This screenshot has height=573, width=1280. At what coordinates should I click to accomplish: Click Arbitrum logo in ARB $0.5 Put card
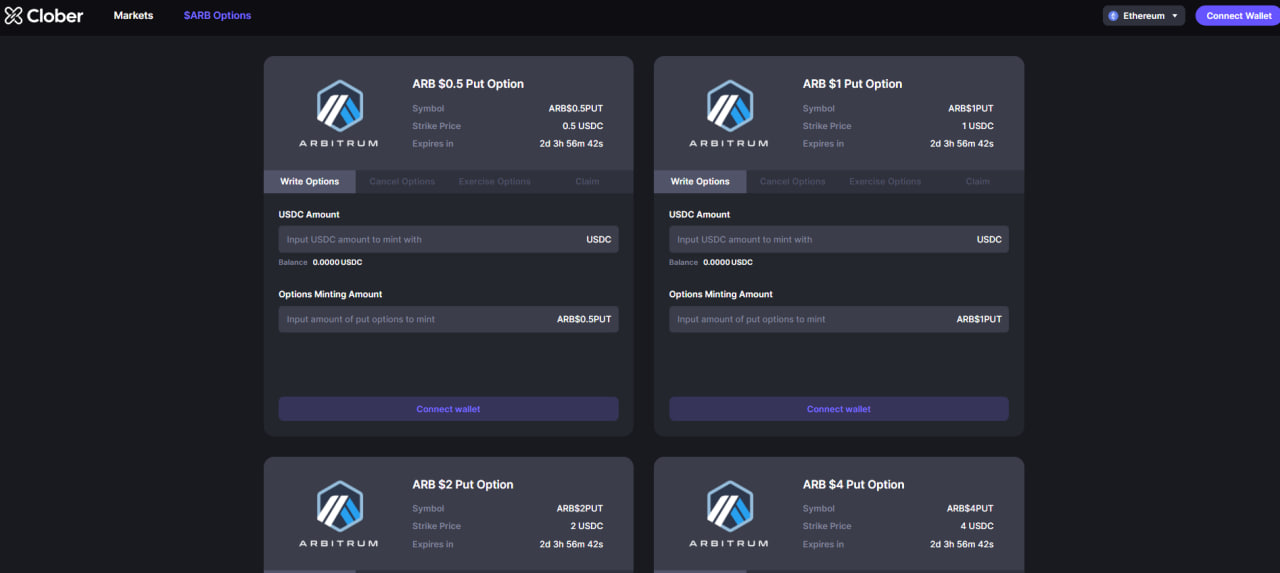click(x=339, y=115)
